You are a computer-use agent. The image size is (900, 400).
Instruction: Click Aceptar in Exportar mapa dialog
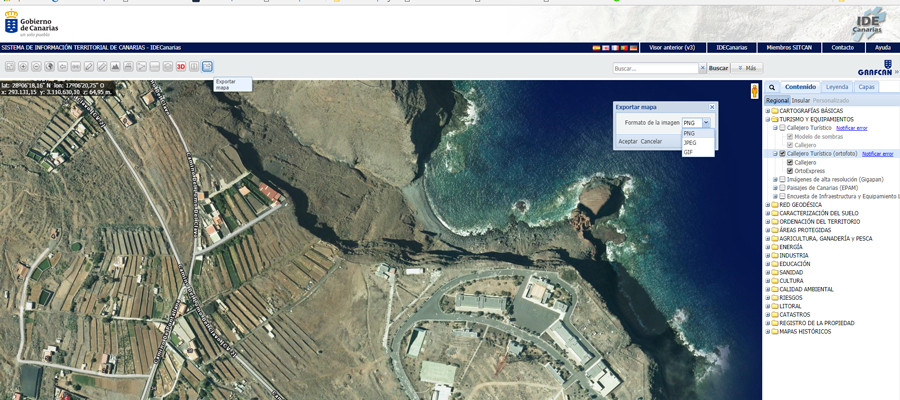[628, 141]
